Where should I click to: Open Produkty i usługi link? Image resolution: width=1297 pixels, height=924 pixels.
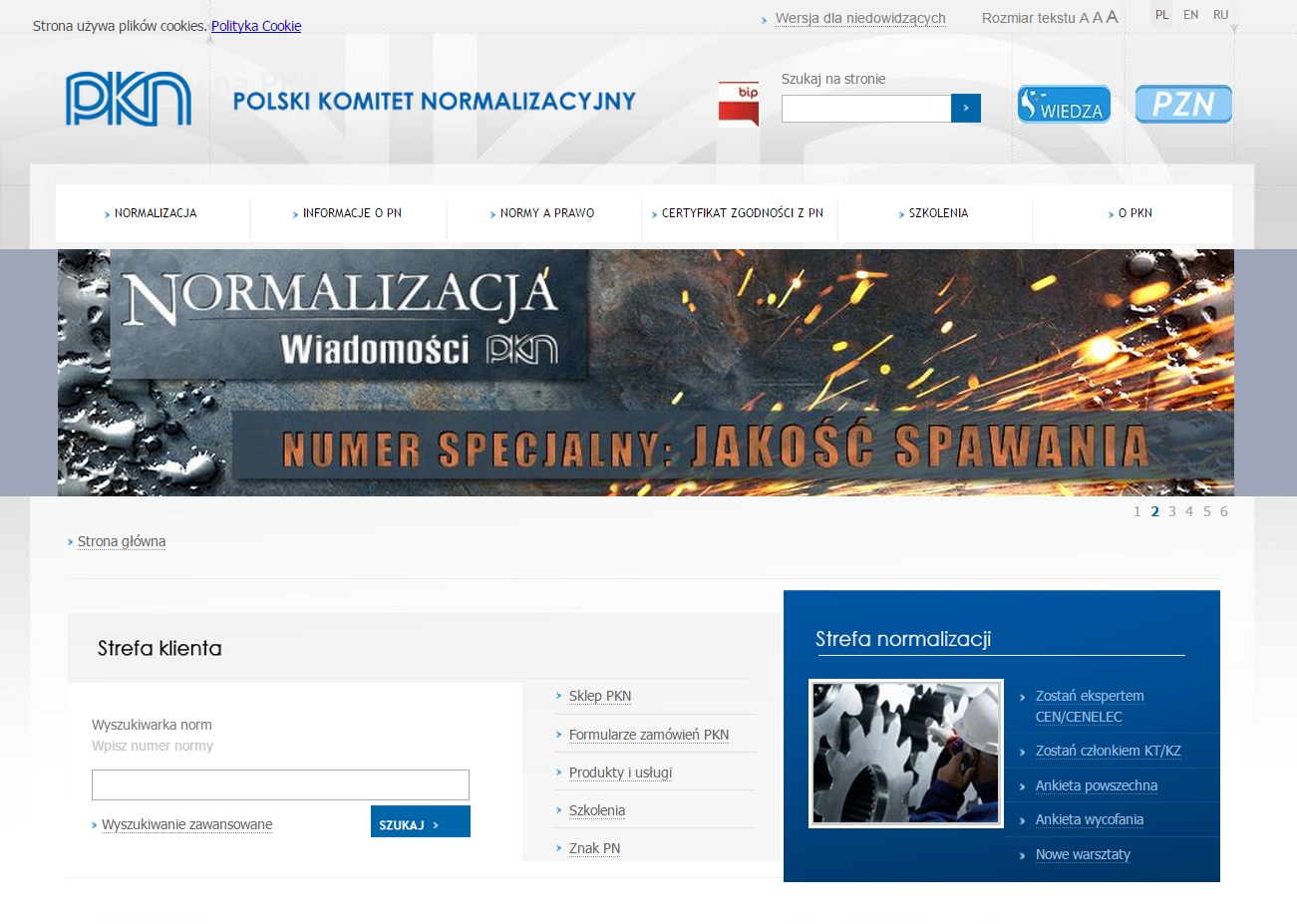pyautogui.click(x=620, y=772)
